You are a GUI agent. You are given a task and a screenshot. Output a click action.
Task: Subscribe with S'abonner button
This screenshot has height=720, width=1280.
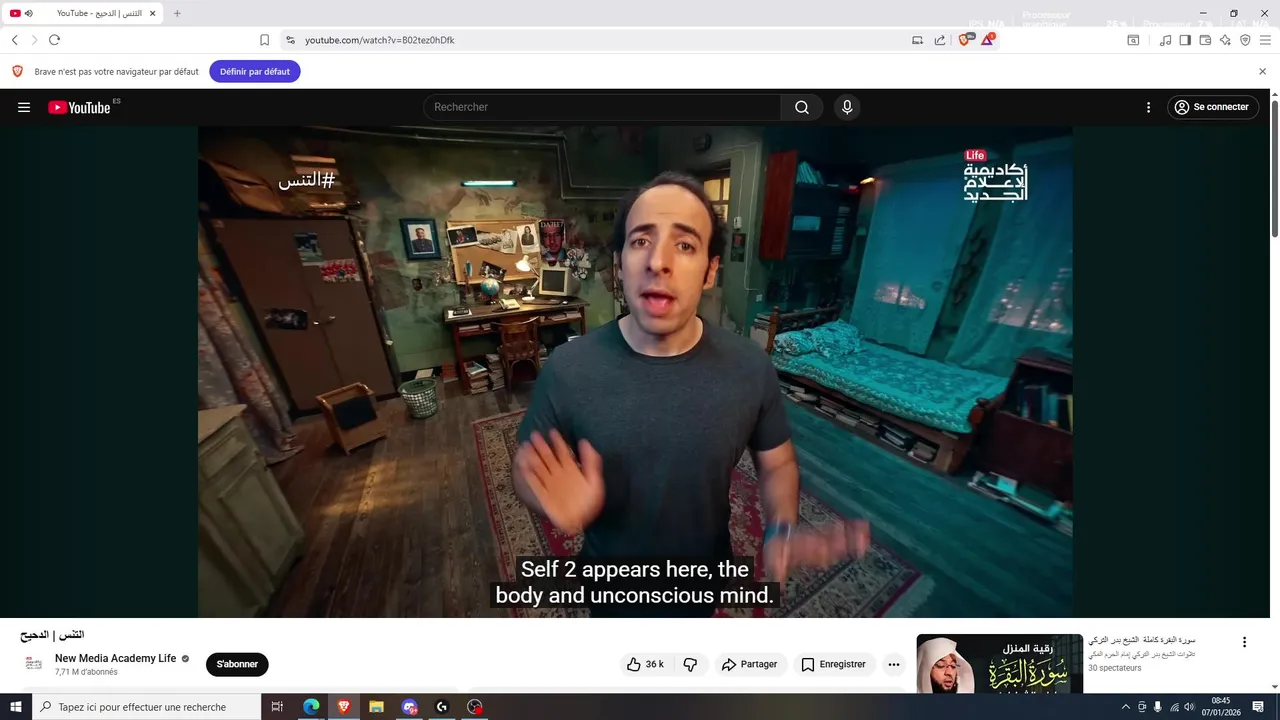tap(237, 664)
